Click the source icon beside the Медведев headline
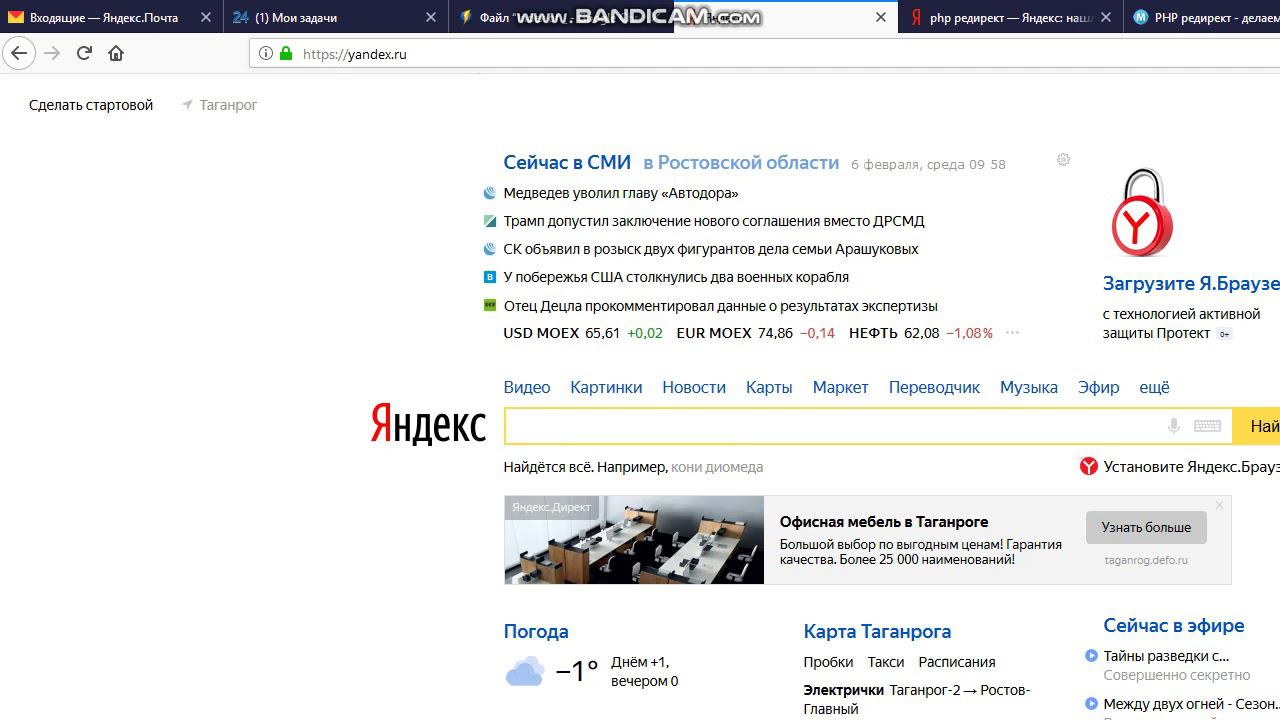The width and height of the screenshot is (1280, 720). [x=490, y=193]
